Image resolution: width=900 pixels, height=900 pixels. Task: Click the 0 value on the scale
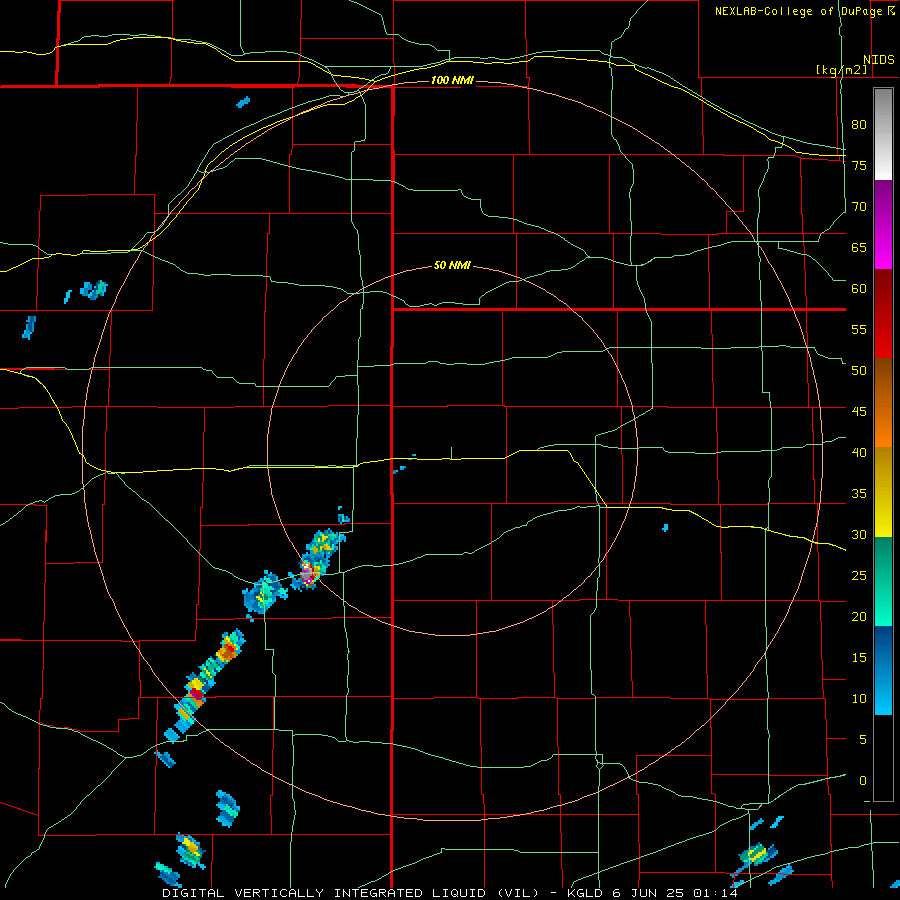click(x=863, y=781)
